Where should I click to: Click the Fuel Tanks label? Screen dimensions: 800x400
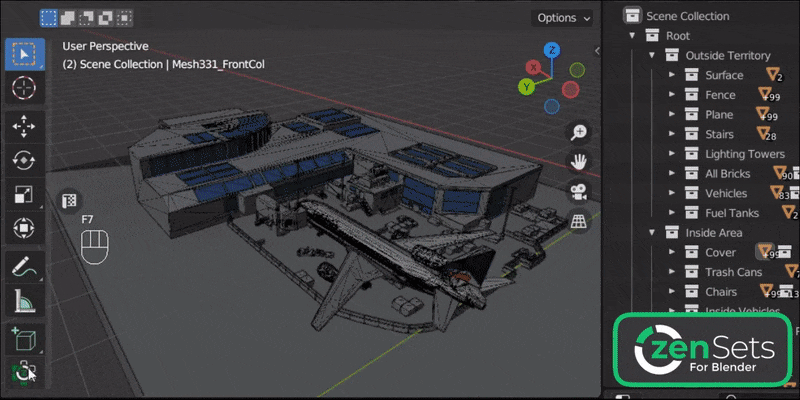tap(732, 213)
